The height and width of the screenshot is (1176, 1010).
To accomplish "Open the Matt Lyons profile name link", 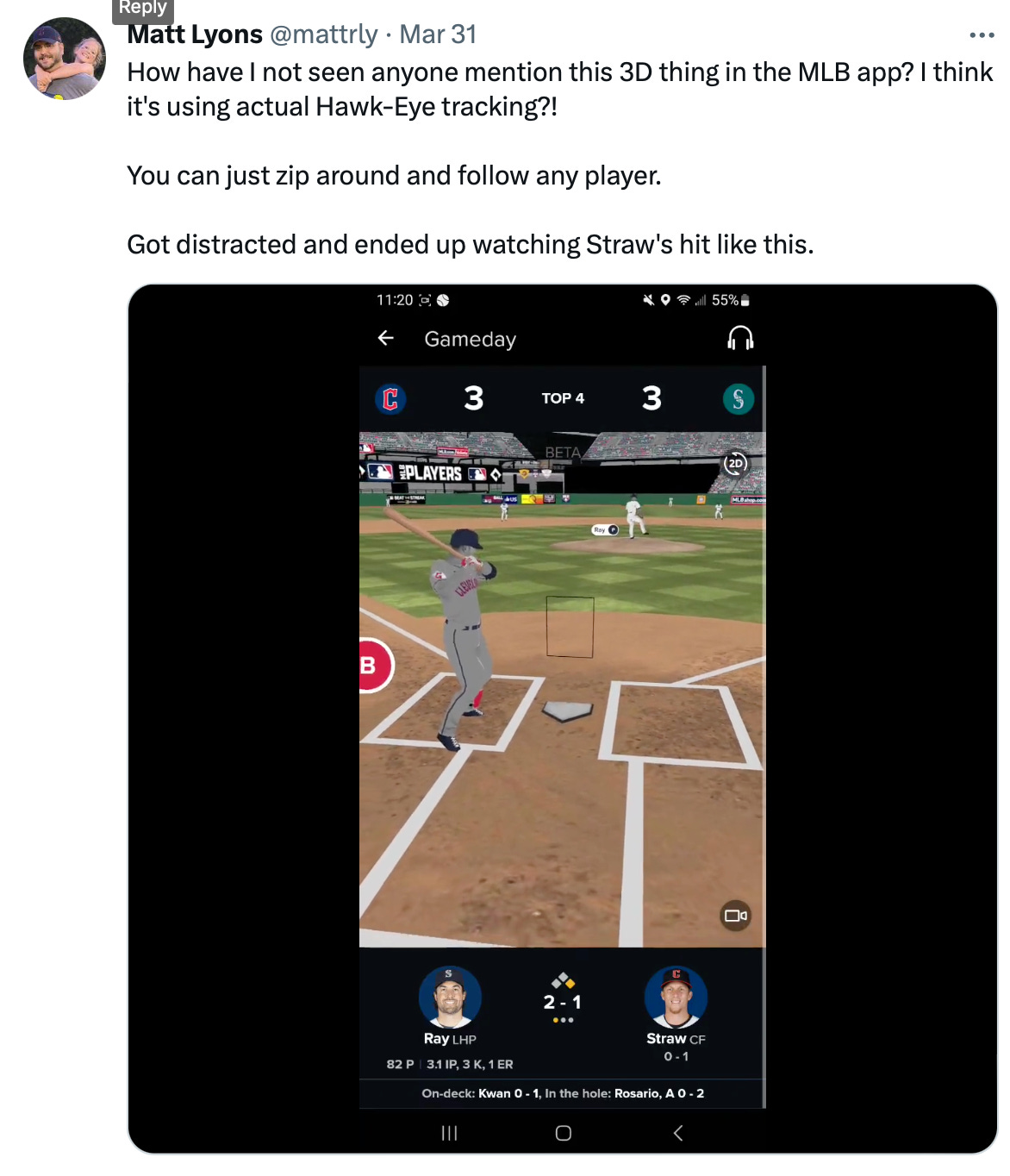I will coord(195,34).
